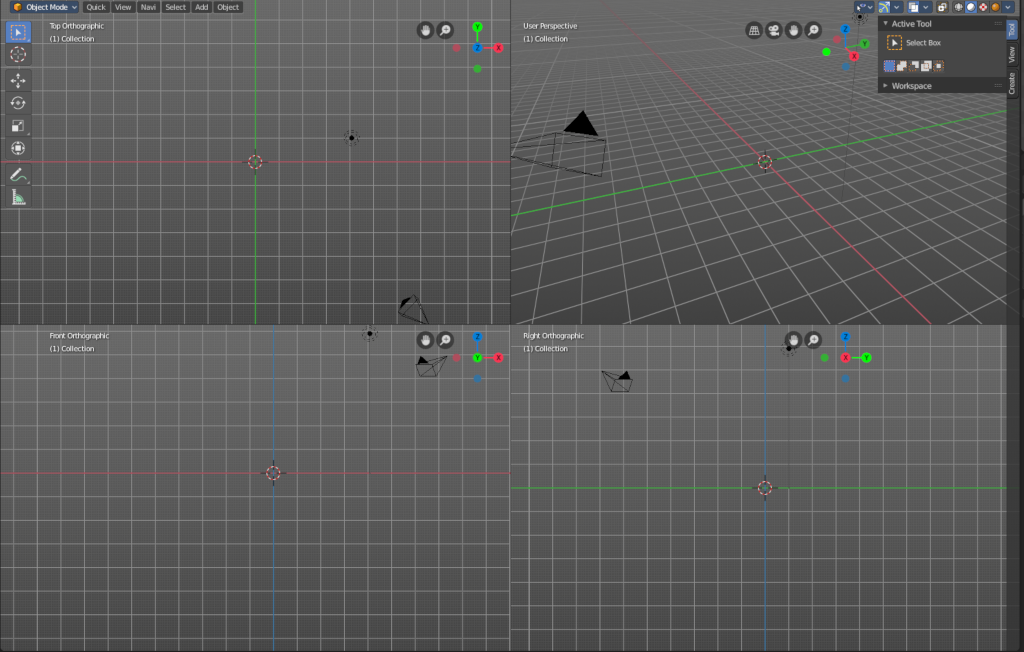The image size is (1024, 652).
Task: Click zoom magnifier in User Perspective view
Action: [812, 30]
